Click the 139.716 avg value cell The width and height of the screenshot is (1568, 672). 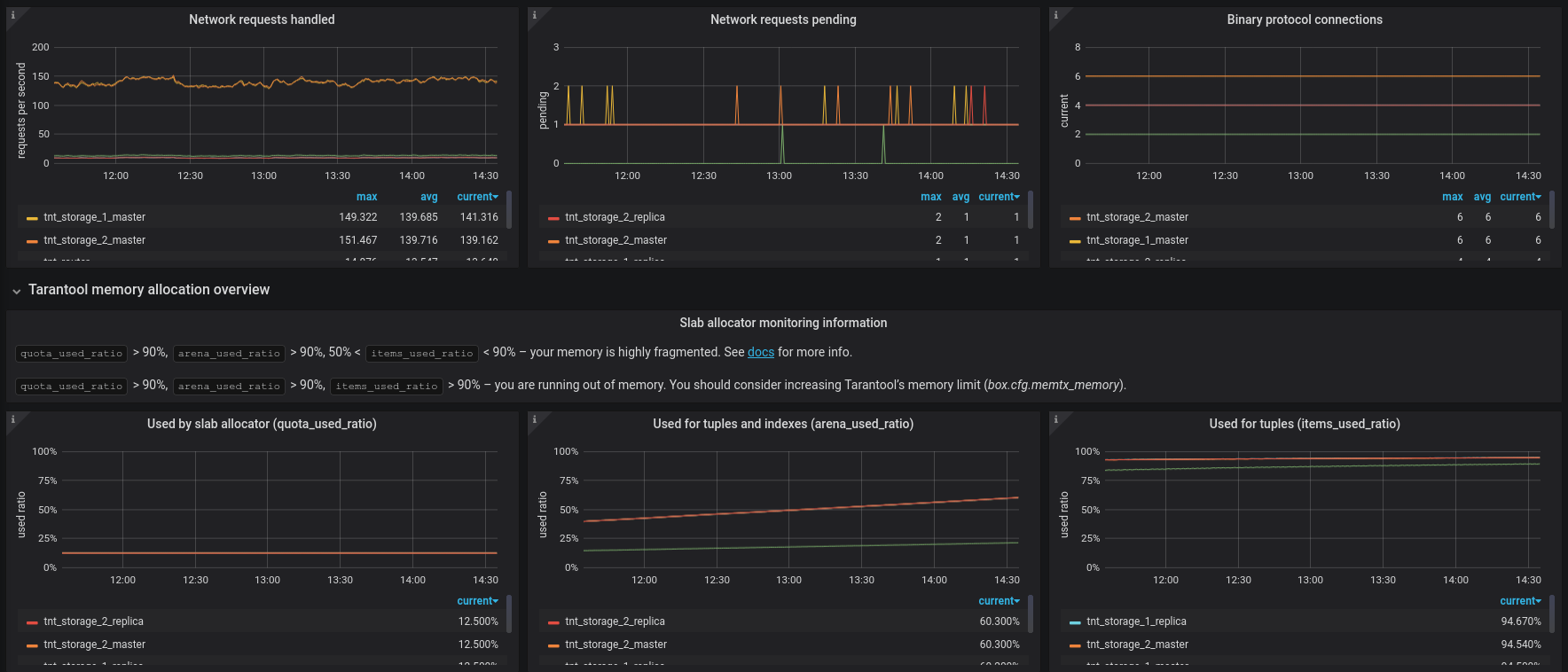pos(419,240)
